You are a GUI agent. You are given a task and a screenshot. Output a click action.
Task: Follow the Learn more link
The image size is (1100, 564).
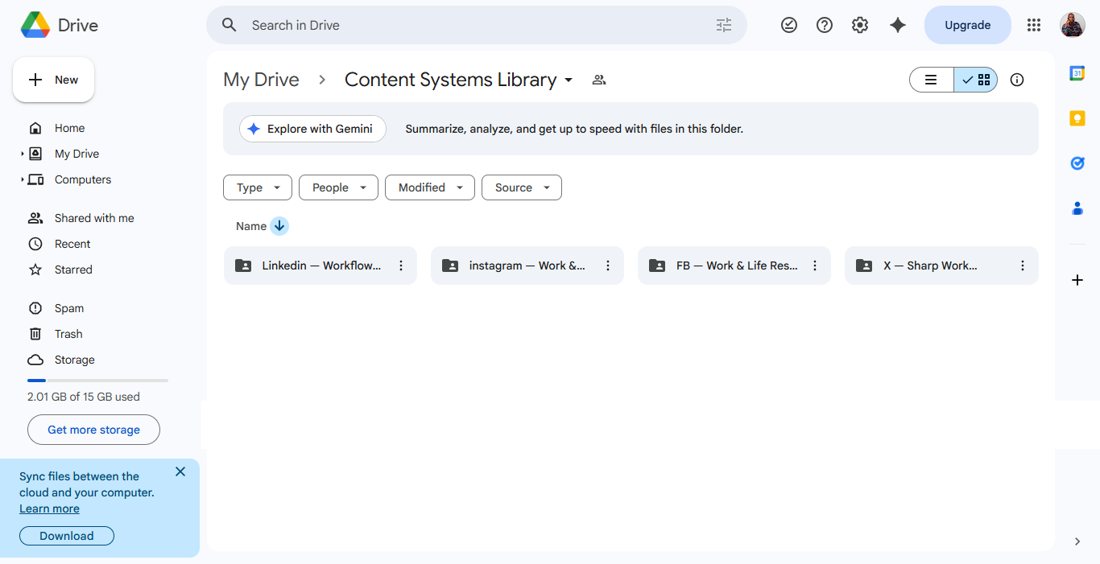tap(49, 509)
